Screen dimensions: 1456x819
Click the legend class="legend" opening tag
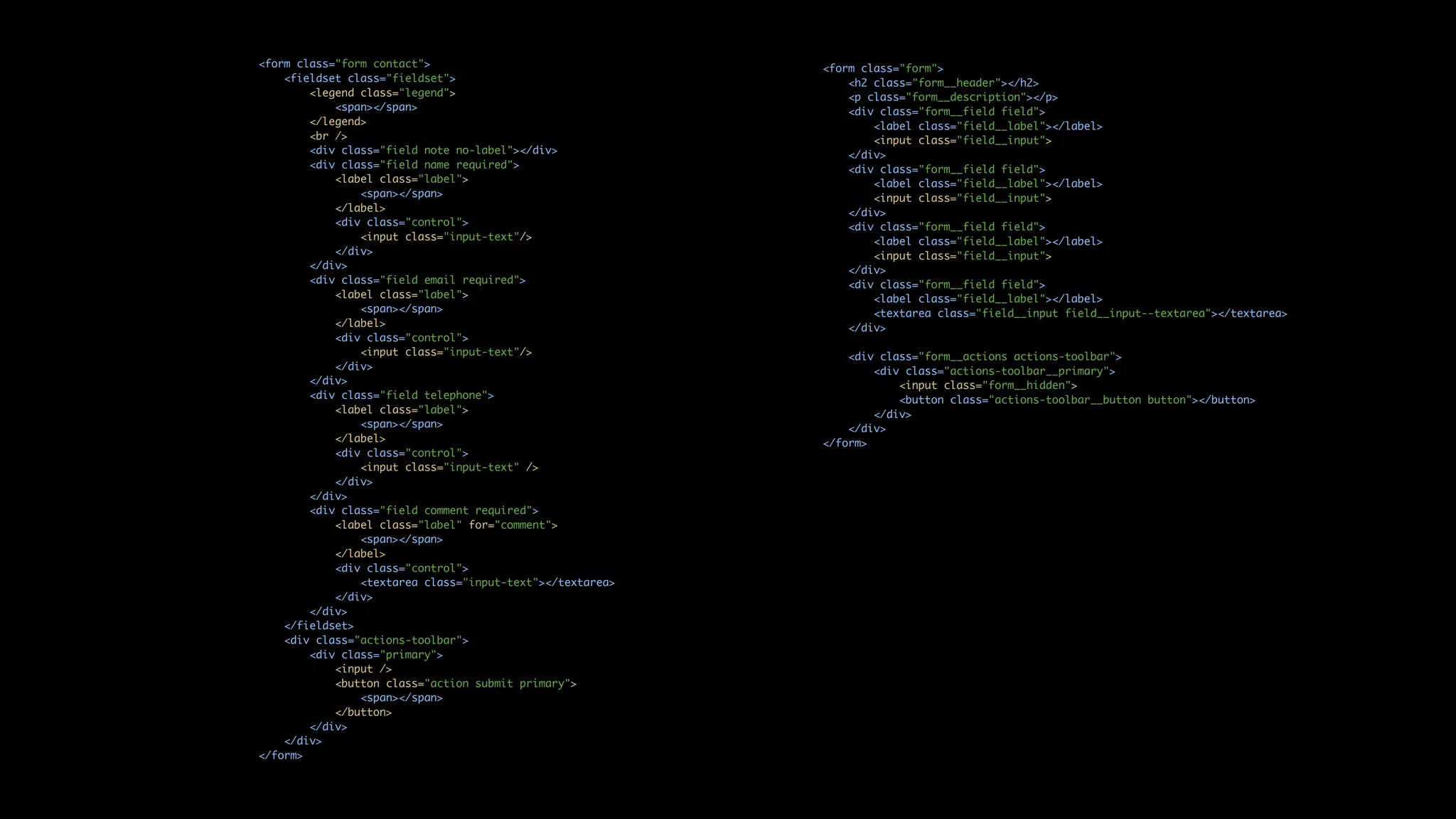tap(382, 93)
